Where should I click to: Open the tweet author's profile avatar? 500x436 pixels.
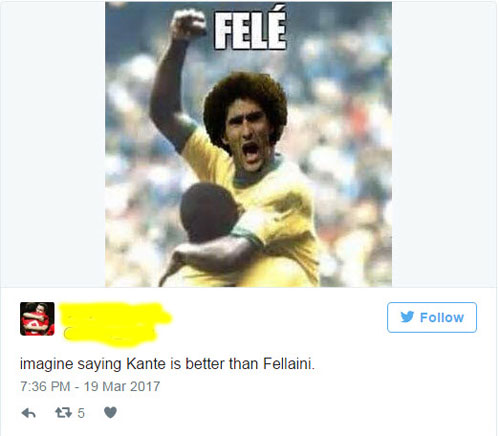pyautogui.click(x=37, y=319)
